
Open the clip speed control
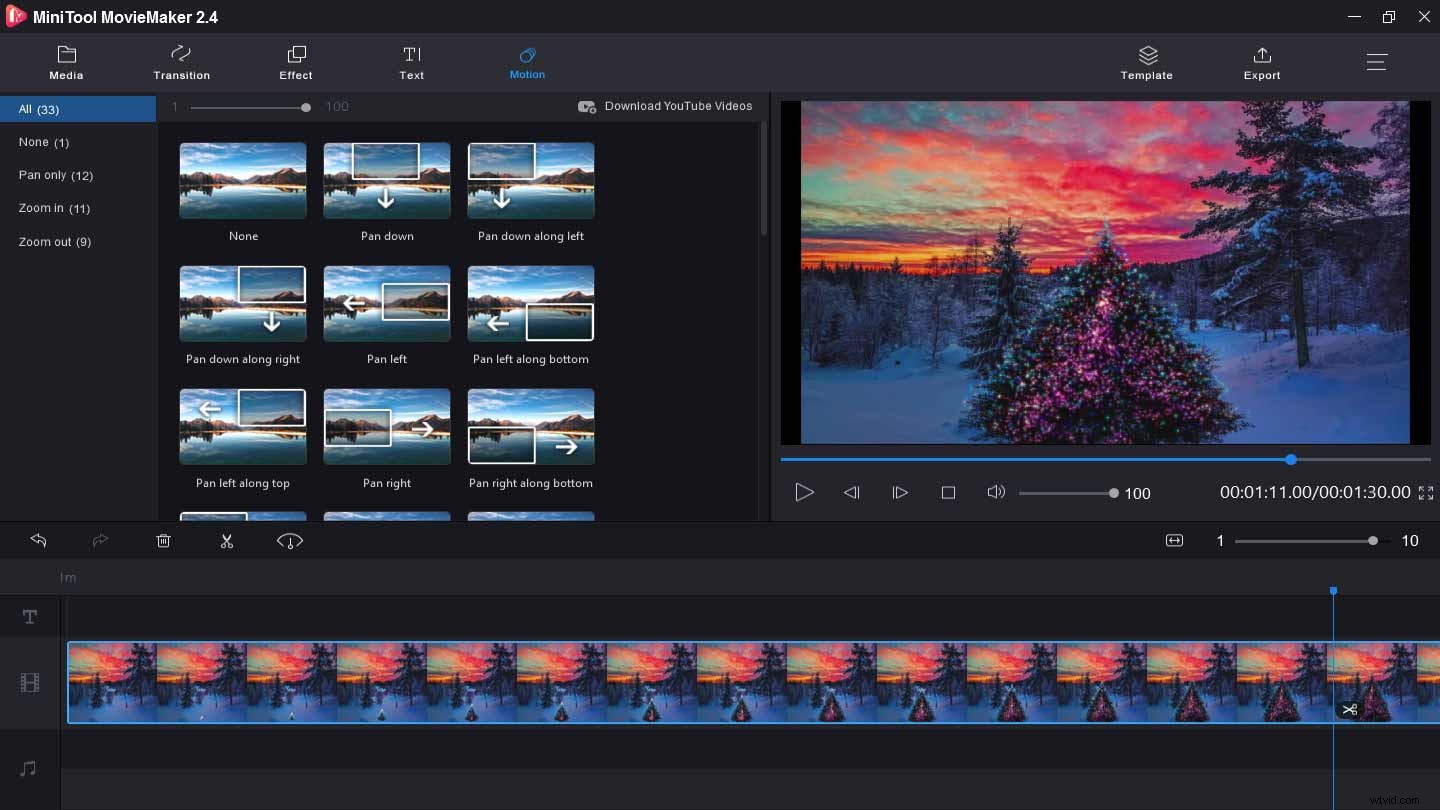tap(289, 540)
